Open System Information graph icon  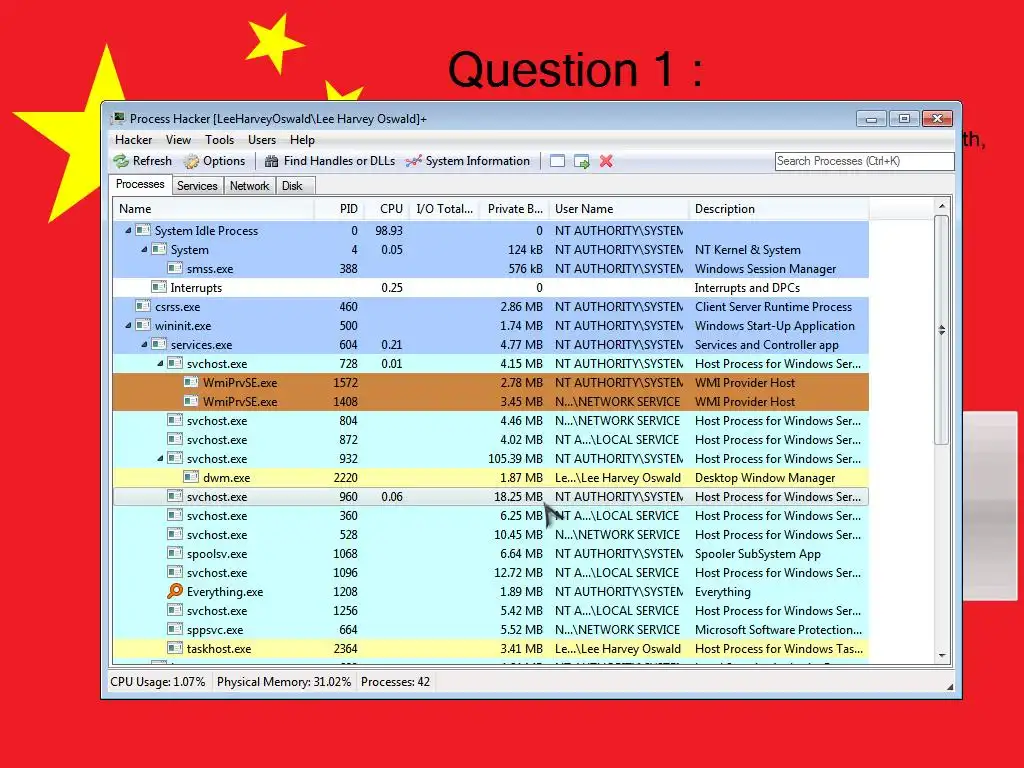[413, 161]
